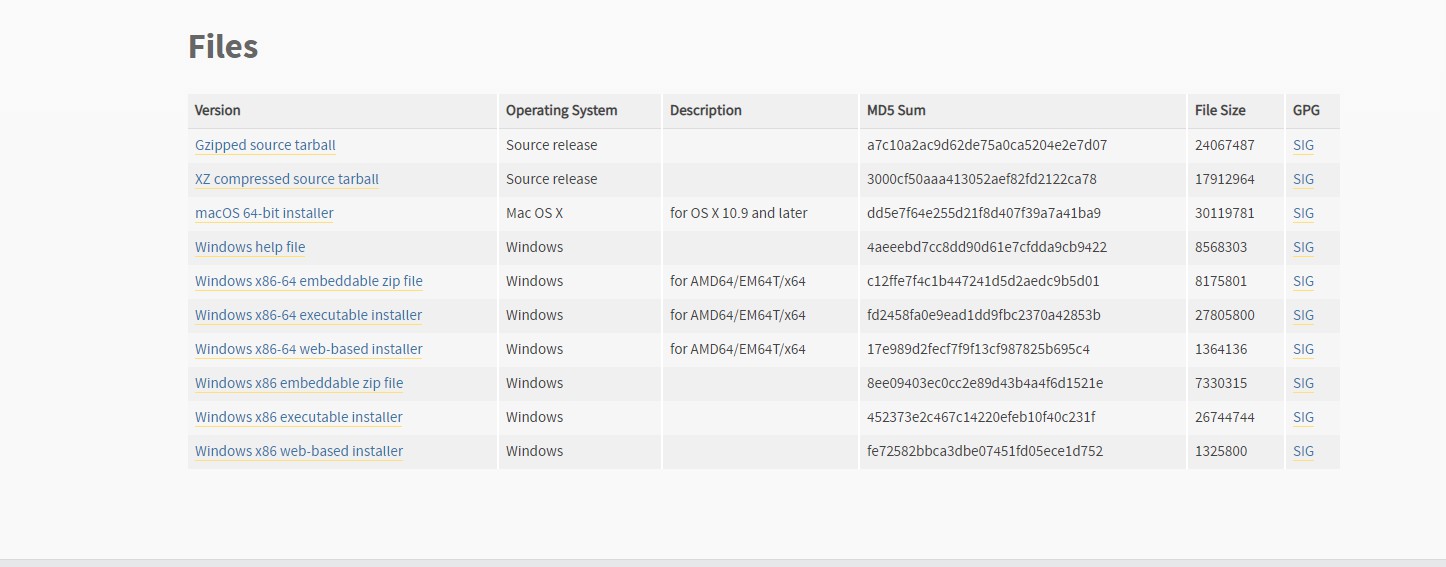Click file size 26744744
Image resolution: width=1446 pixels, height=567 pixels.
(1225, 417)
